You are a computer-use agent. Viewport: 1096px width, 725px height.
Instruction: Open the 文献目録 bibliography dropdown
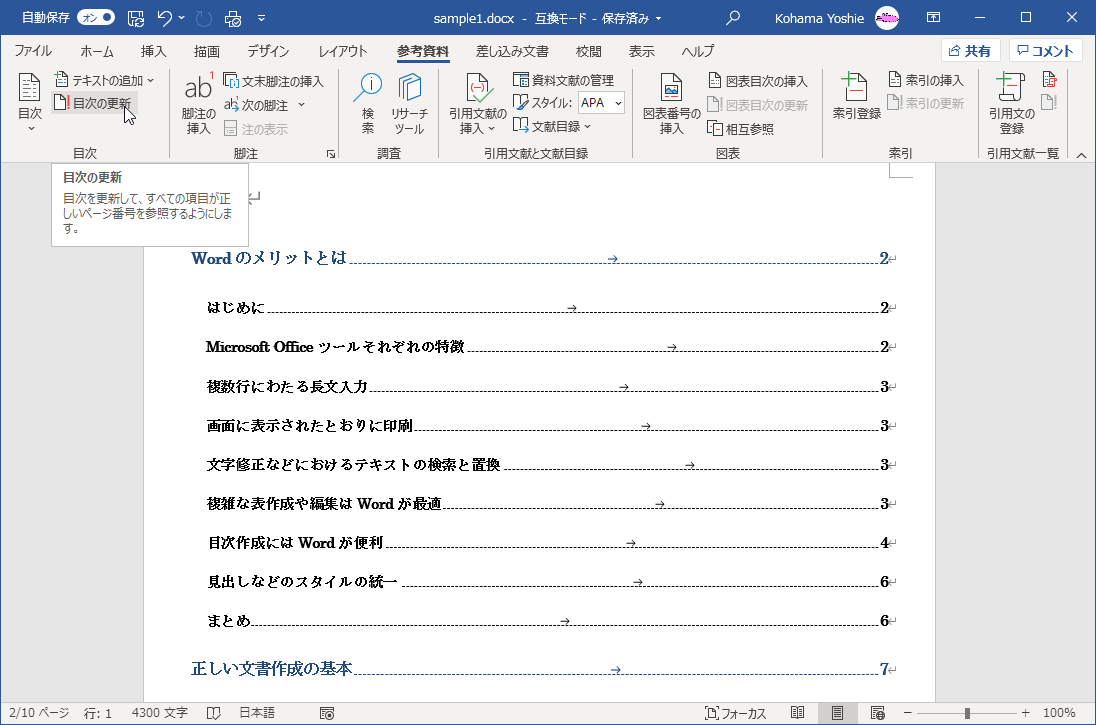tap(552, 127)
